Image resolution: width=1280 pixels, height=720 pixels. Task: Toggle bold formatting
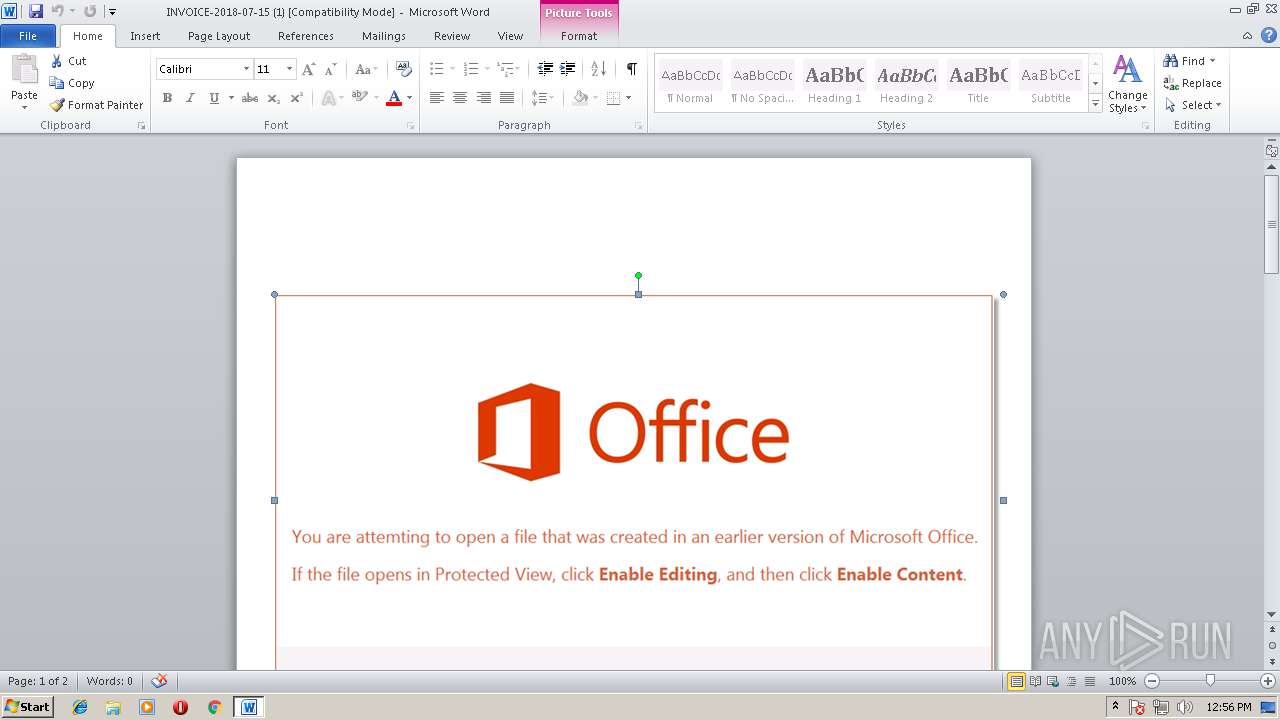(x=167, y=98)
